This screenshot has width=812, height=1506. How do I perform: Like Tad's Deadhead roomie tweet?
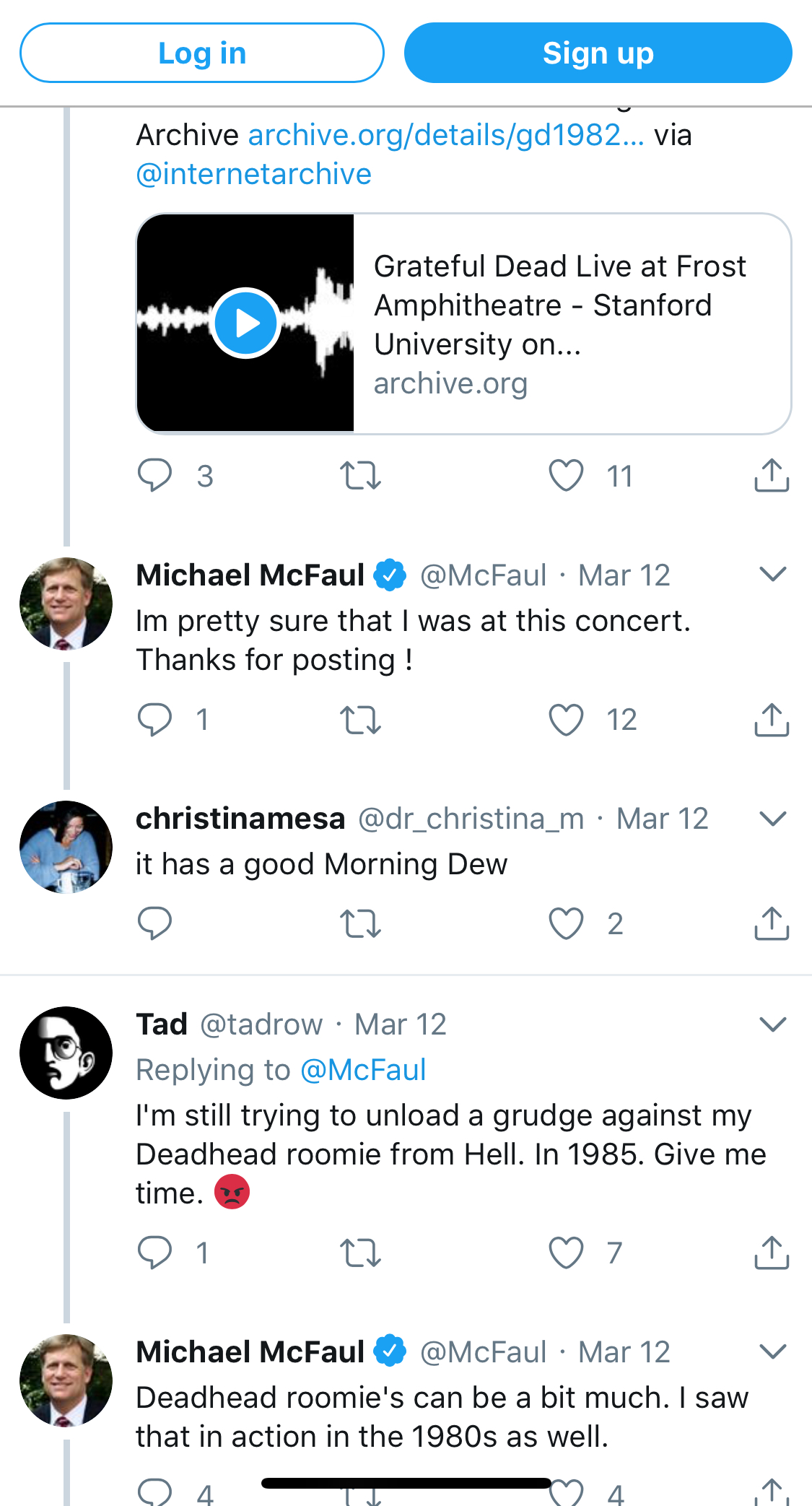(566, 1253)
